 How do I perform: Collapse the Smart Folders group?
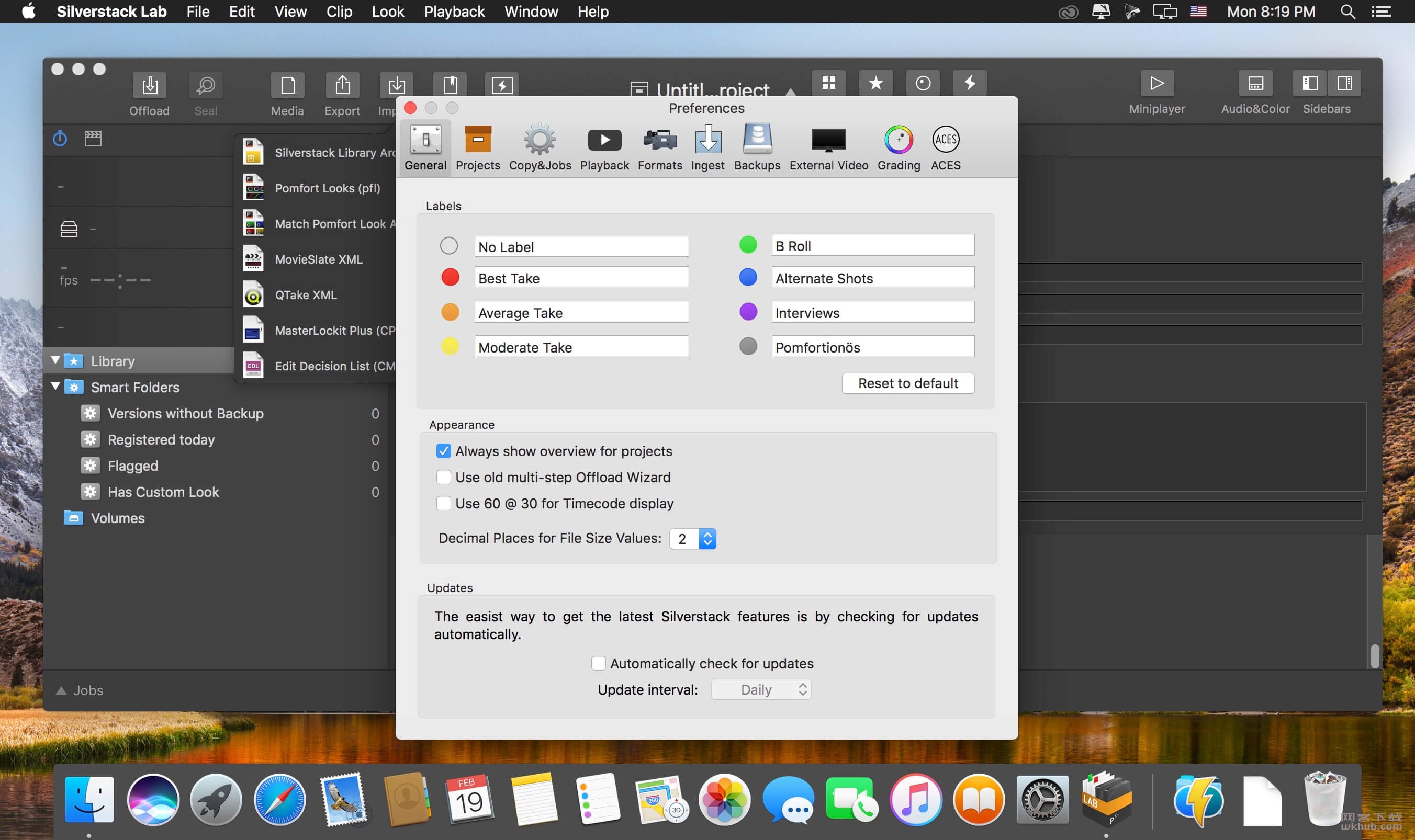coord(55,387)
